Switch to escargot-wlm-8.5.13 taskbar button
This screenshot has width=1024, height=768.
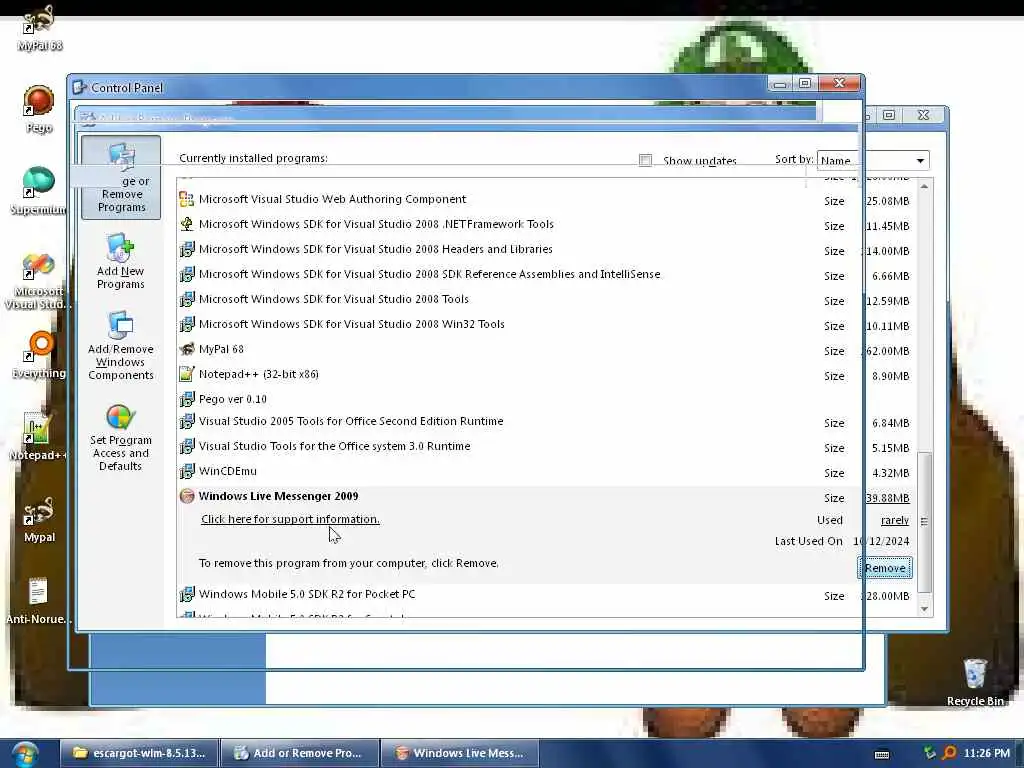[x=140, y=753]
